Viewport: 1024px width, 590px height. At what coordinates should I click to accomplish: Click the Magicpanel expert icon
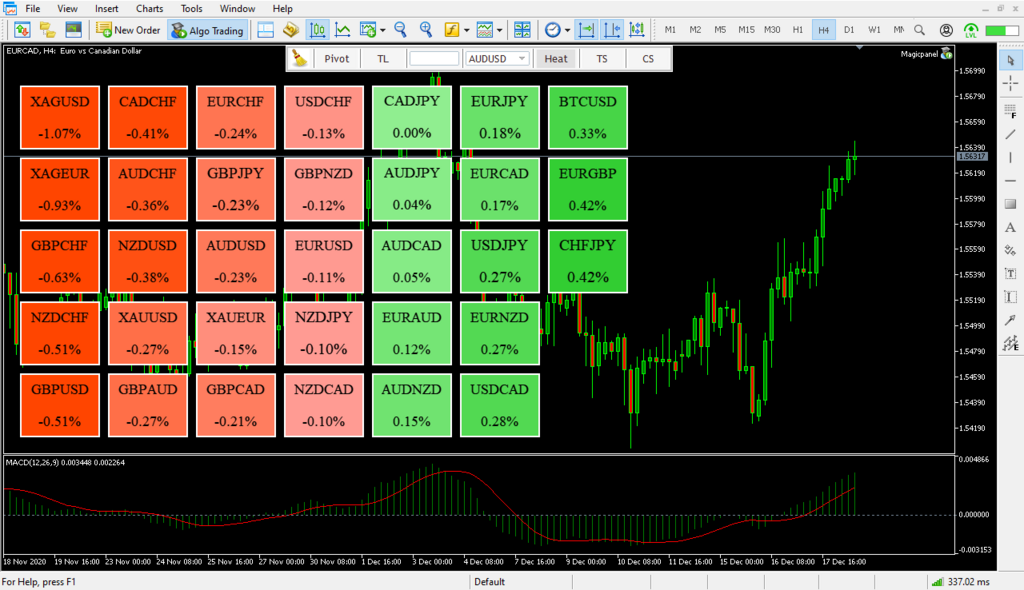pyautogui.click(x=946, y=54)
